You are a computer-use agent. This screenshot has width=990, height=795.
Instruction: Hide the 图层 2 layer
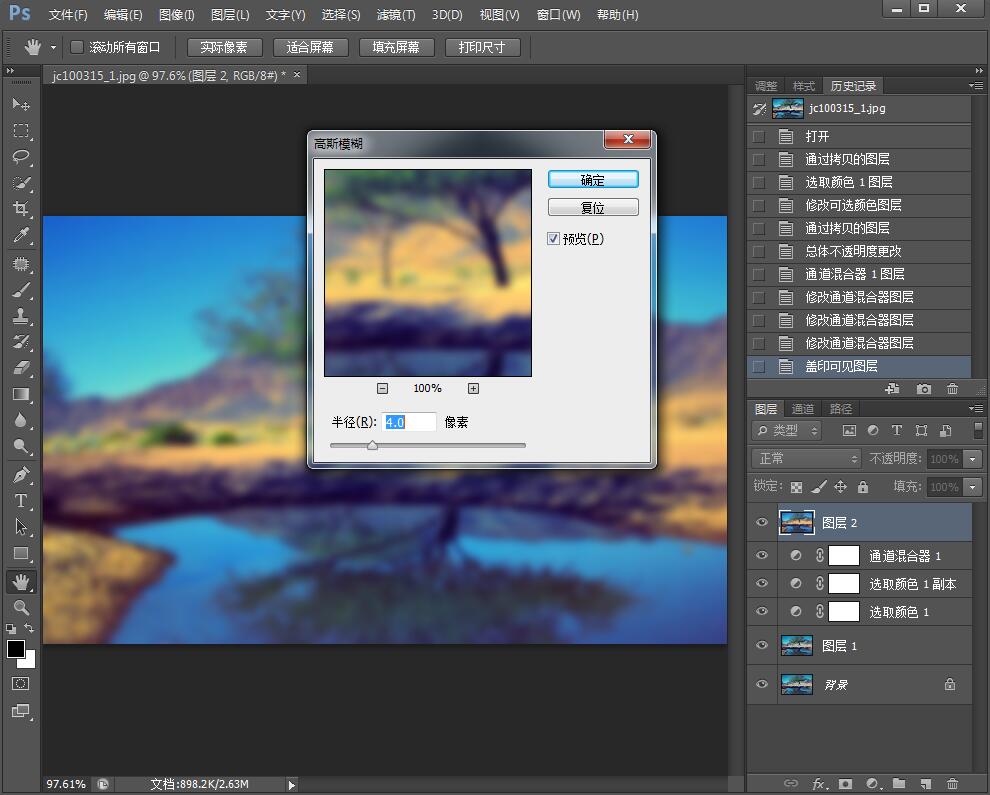pyautogui.click(x=762, y=522)
